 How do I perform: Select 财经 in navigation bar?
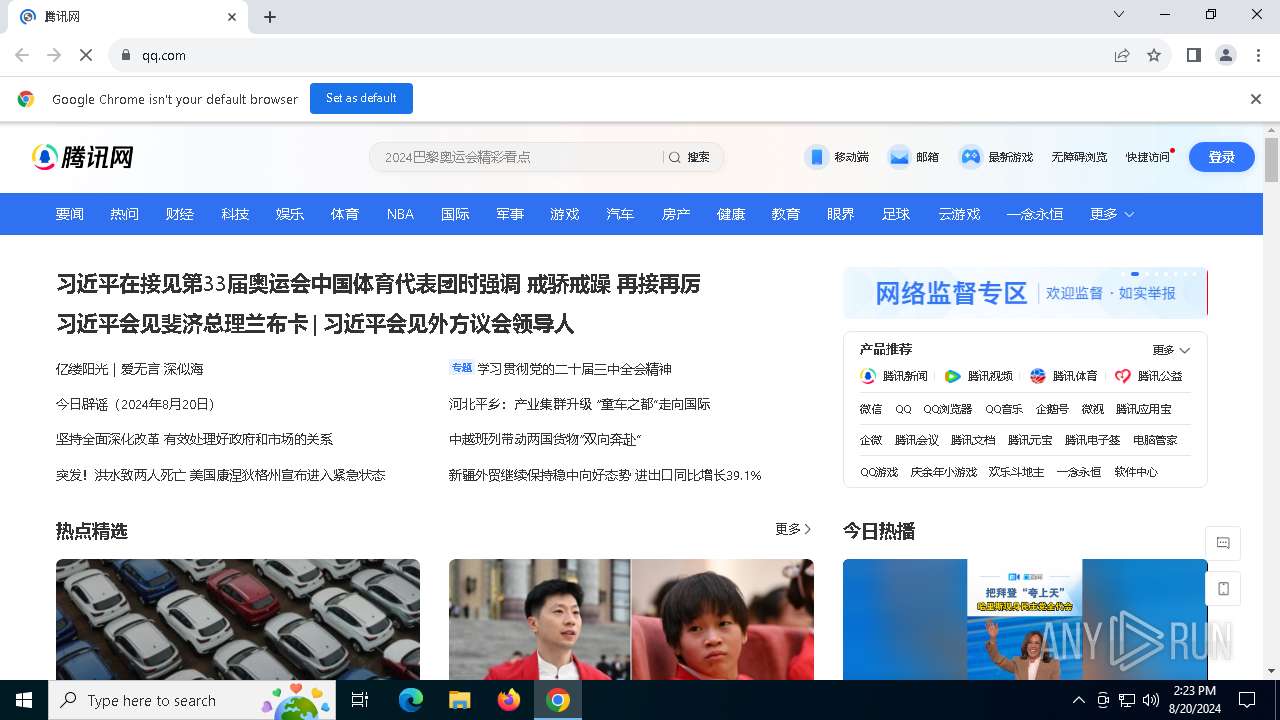(180, 214)
